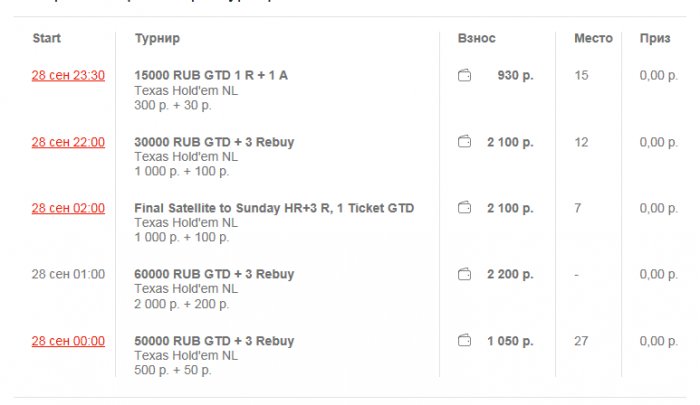
Task: Sort by the Турнир column header
Action: point(157,39)
